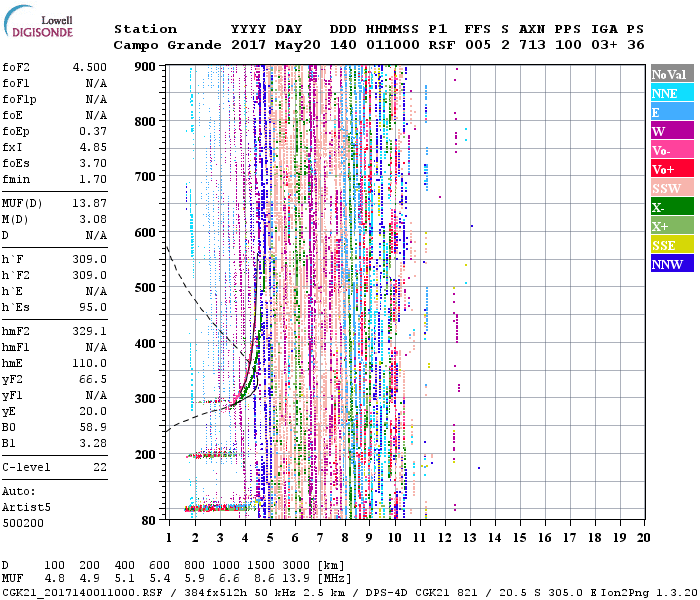This screenshot has width=700, height=600.
Task: Click the 900 km y-axis label
Action: click(145, 67)
